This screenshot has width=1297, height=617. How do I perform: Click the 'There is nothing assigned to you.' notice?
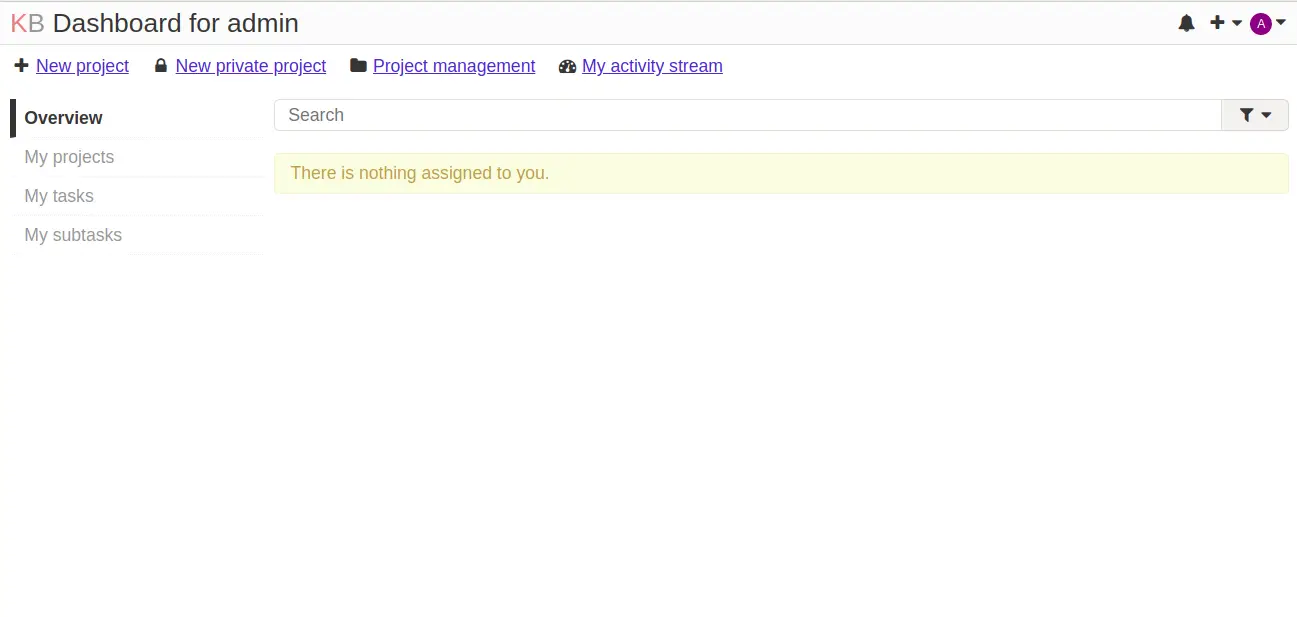781,173
